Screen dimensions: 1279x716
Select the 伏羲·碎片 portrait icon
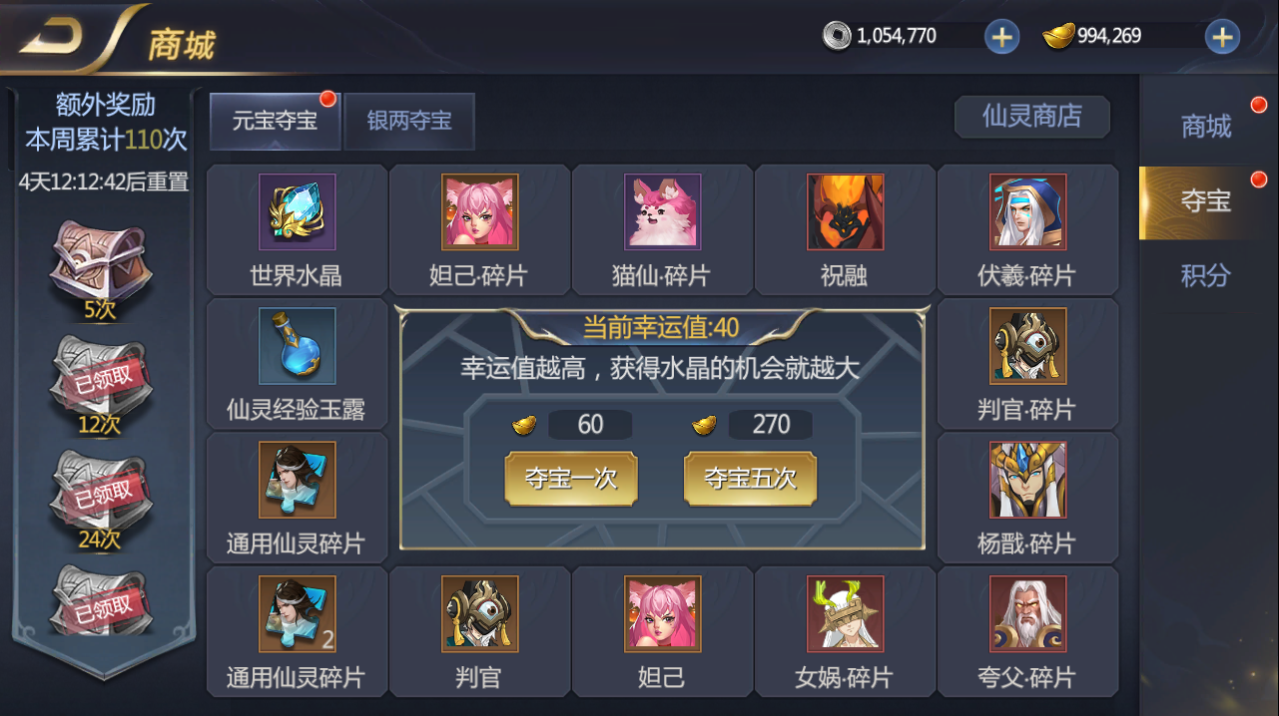click(x=1028, y=212)
